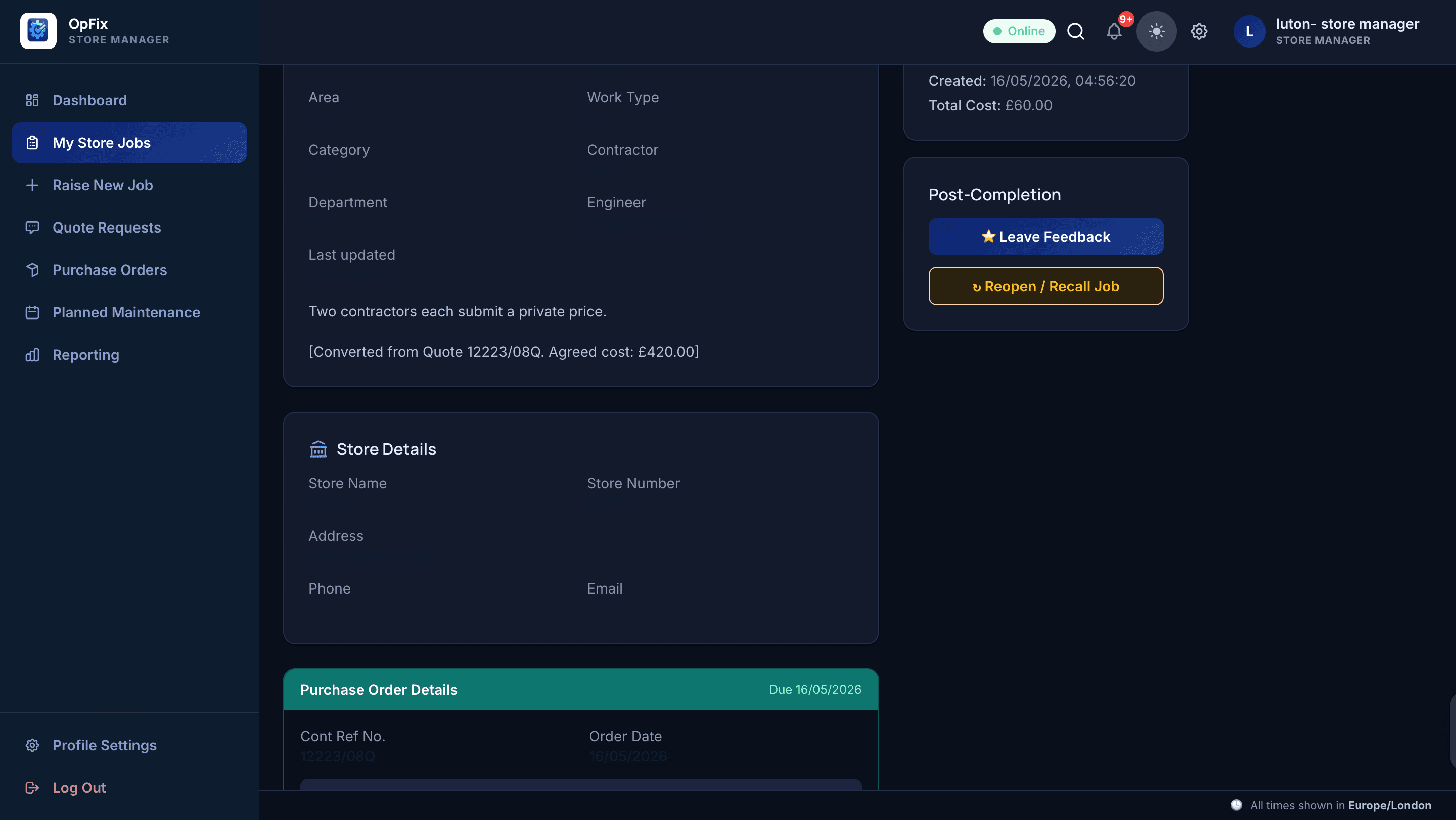Click Reopen / Recall Job button
This screenshot has height=820, width=1456.
pos(1045,286)
